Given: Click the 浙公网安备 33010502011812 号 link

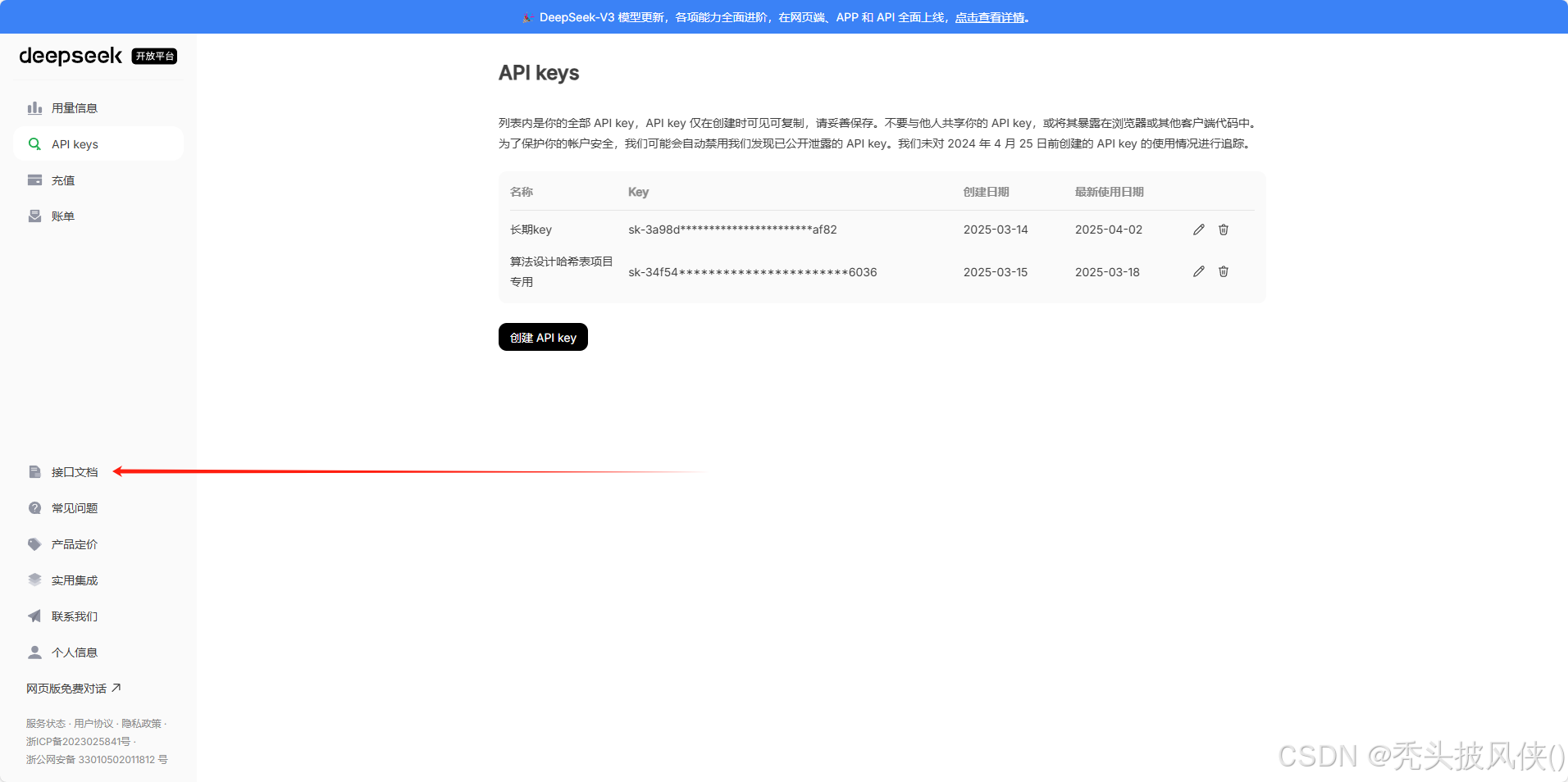Looking at the screenshot, I should [x=97, y=760].
